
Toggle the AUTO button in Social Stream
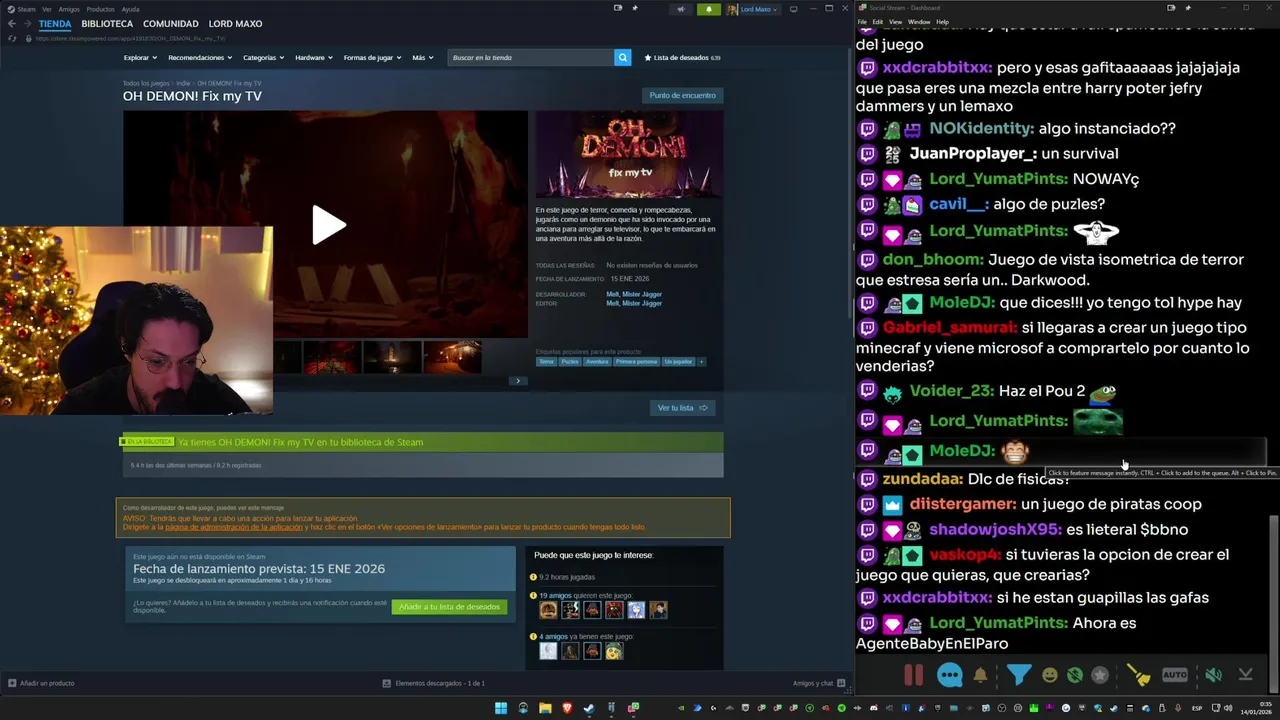(x=1175, y=675)
